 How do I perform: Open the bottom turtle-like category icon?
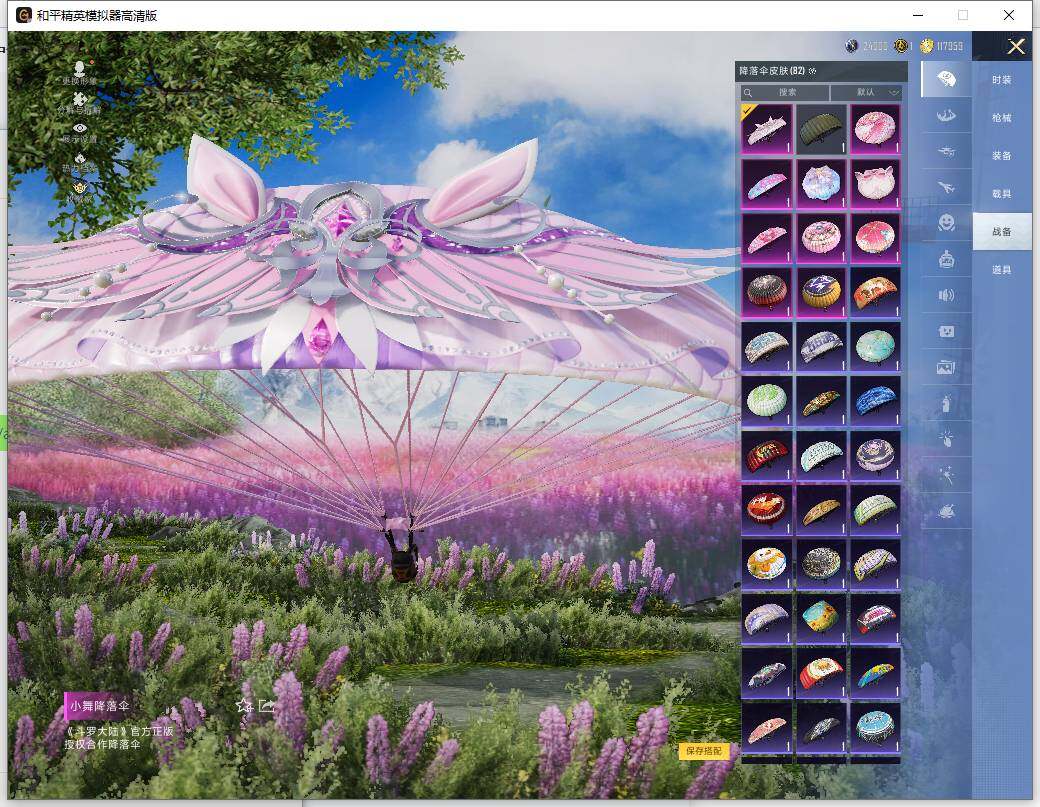click(x=946, y=511)
